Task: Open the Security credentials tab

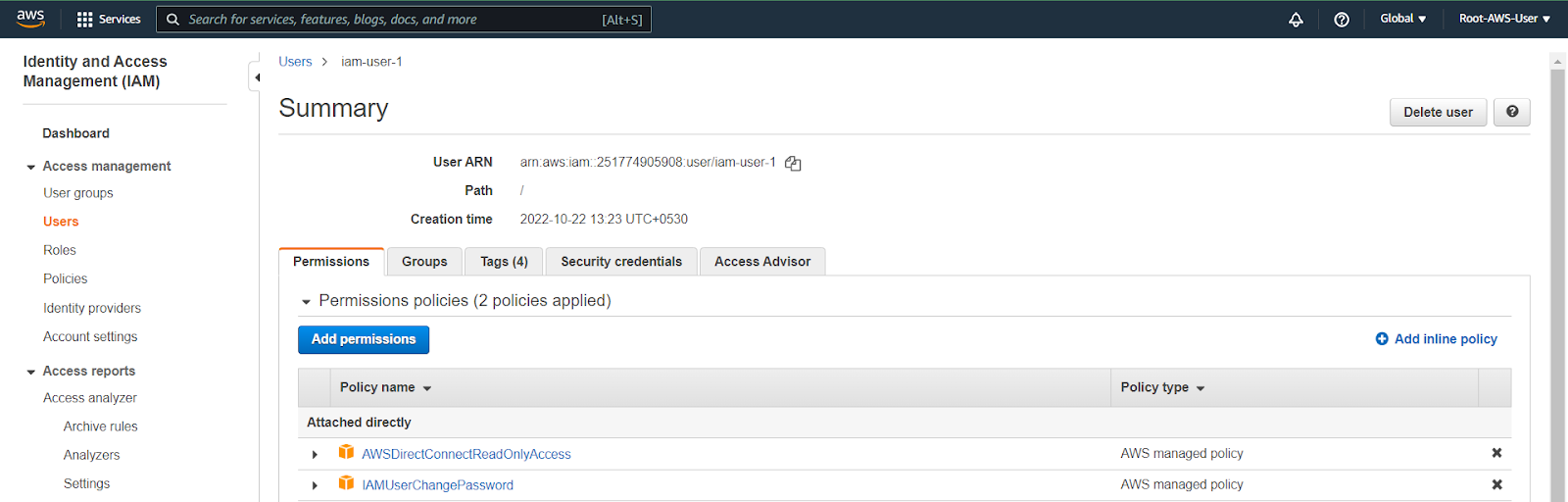Action: [621, 262]
